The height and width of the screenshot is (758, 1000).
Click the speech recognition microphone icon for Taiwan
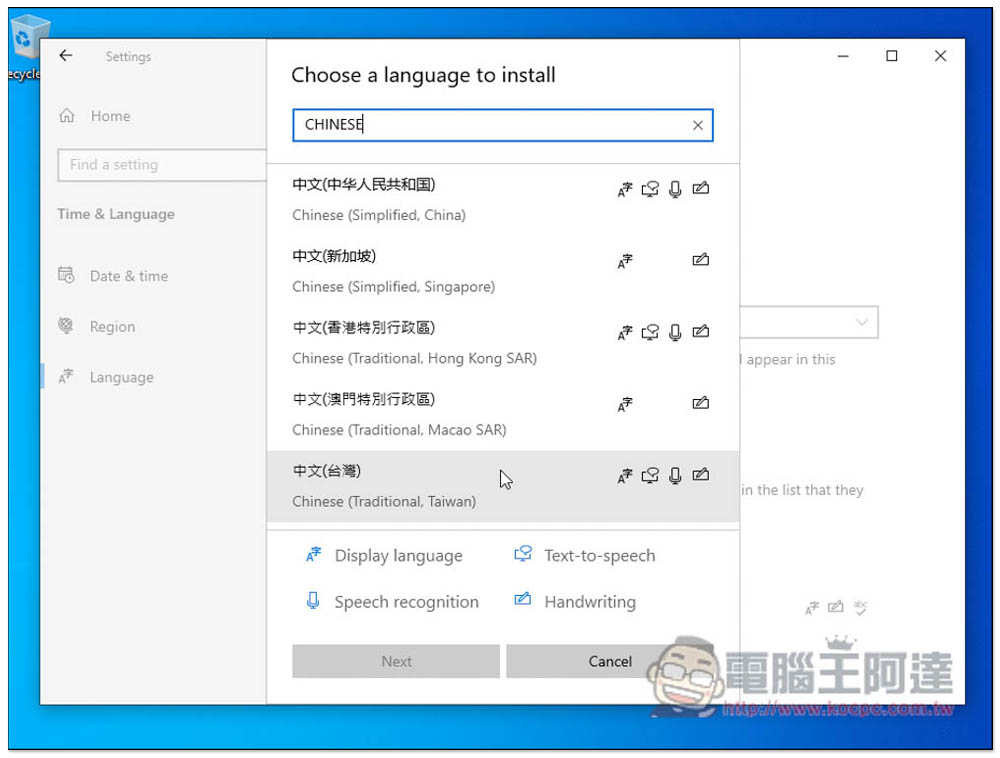675,476
